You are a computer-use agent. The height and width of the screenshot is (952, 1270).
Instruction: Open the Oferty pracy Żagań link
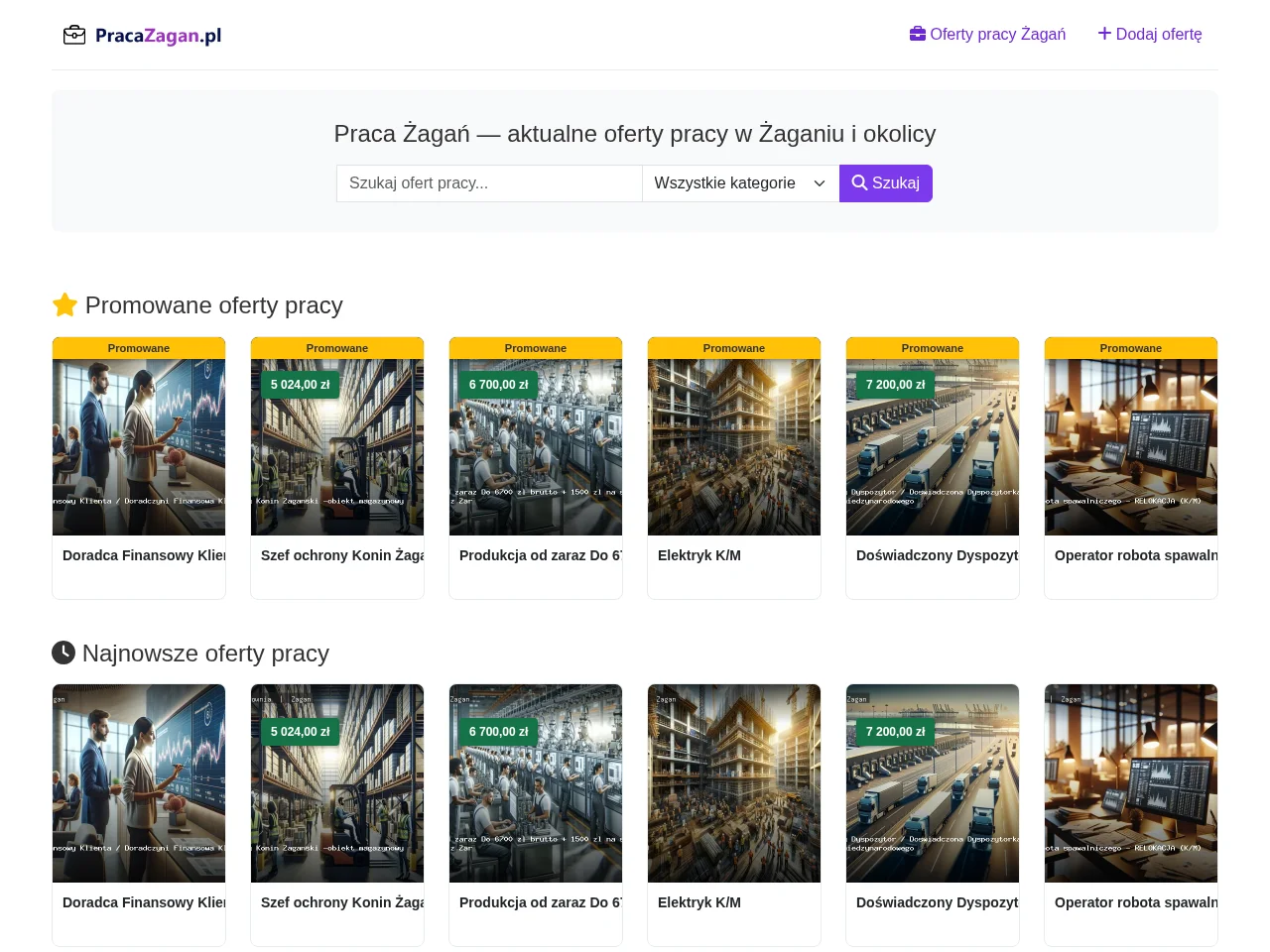click(x=987, y=34)
